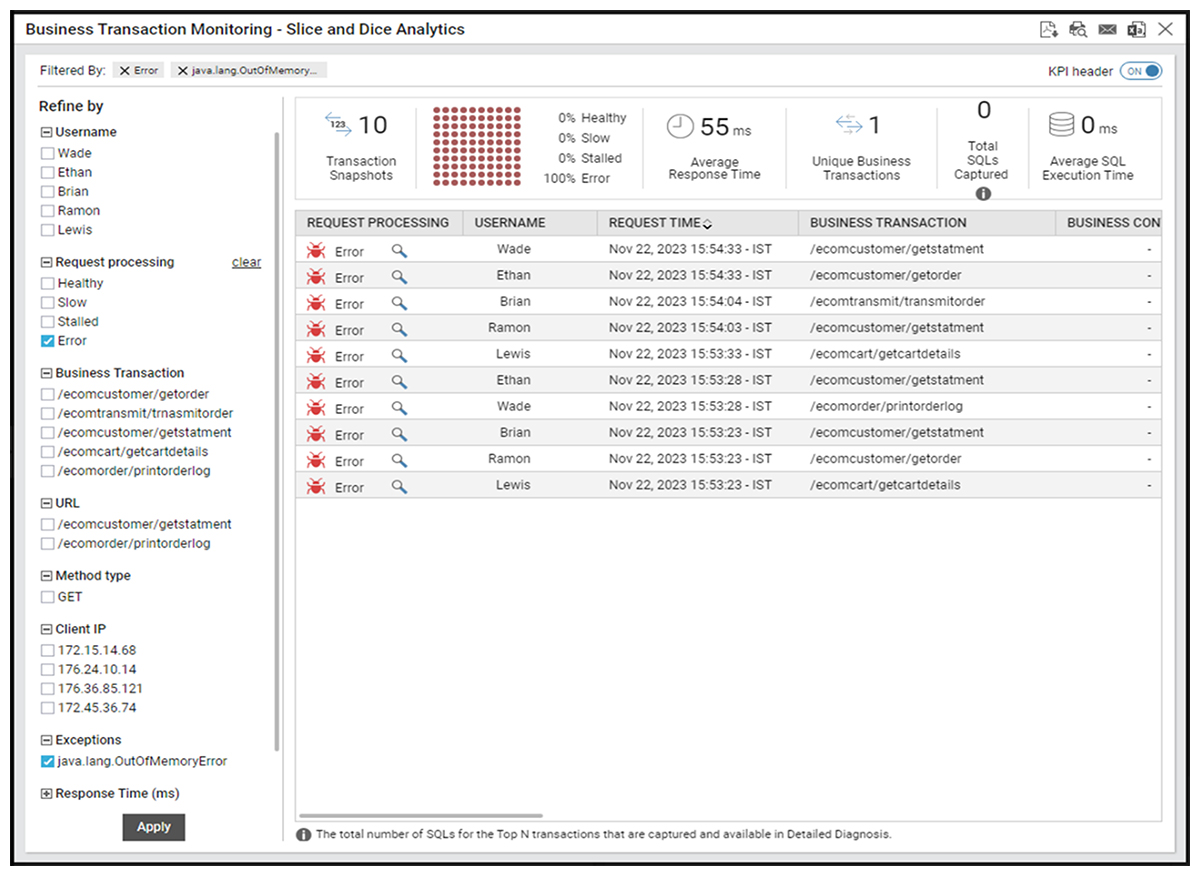
Task: Collapse the Username filter section
Action: pyautogui.click(x=46, y=132)
